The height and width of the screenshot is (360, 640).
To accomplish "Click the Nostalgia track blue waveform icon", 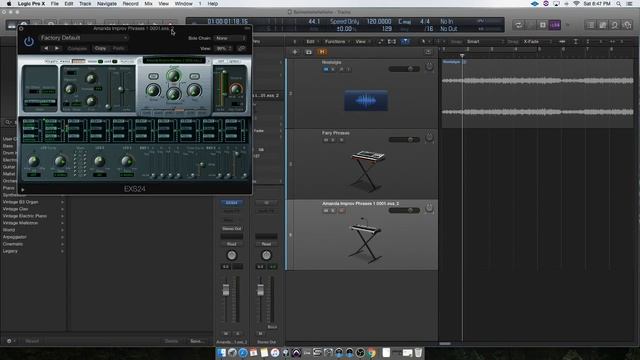I will pyautogui.click(x=366, y=101).
